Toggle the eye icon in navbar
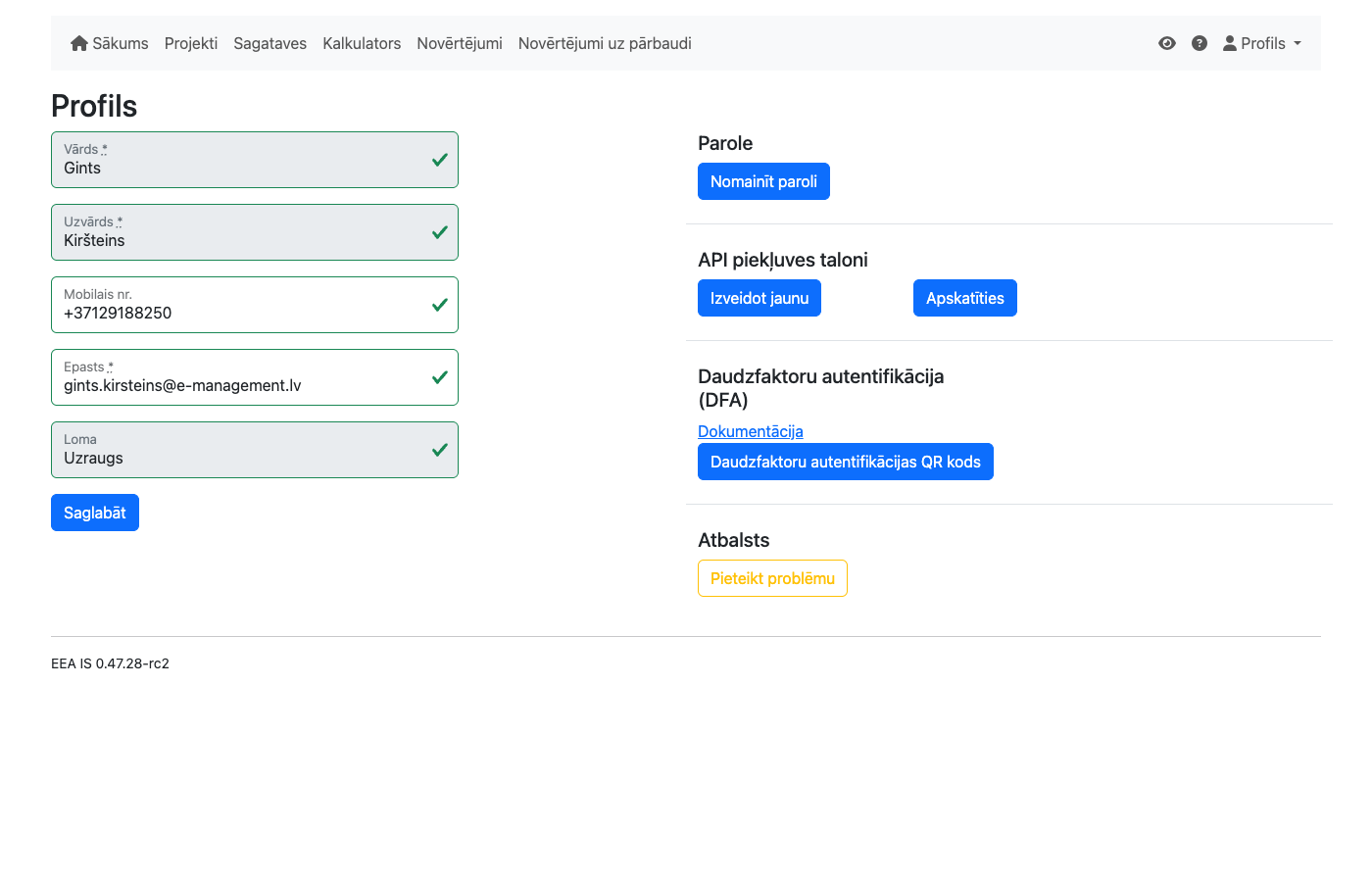Screen dimensions: 1372x882 click(1166, 43)
